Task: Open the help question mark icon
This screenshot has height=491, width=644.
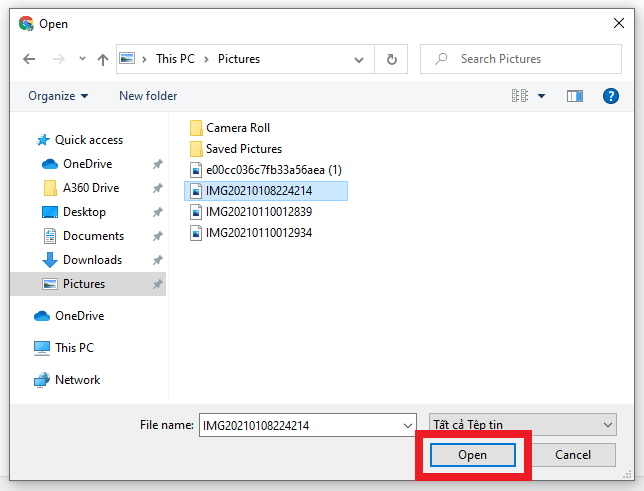Action: click(x=611, y=96)
